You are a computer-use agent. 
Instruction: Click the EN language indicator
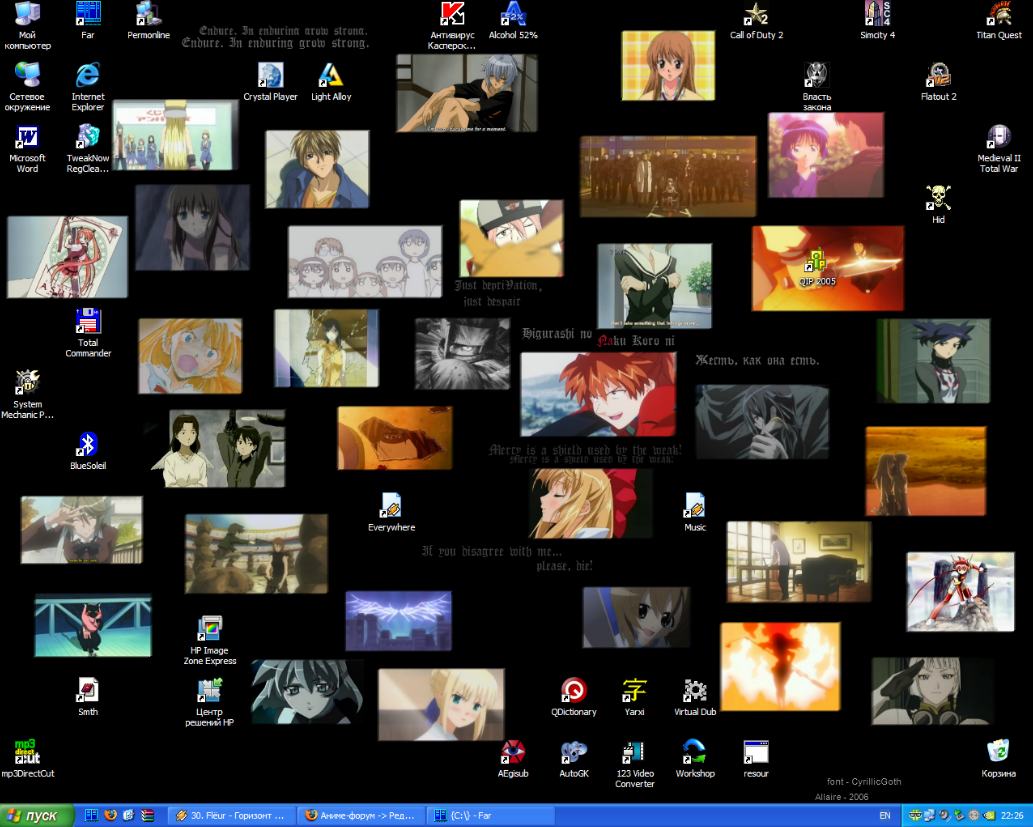tap(885, 816)
